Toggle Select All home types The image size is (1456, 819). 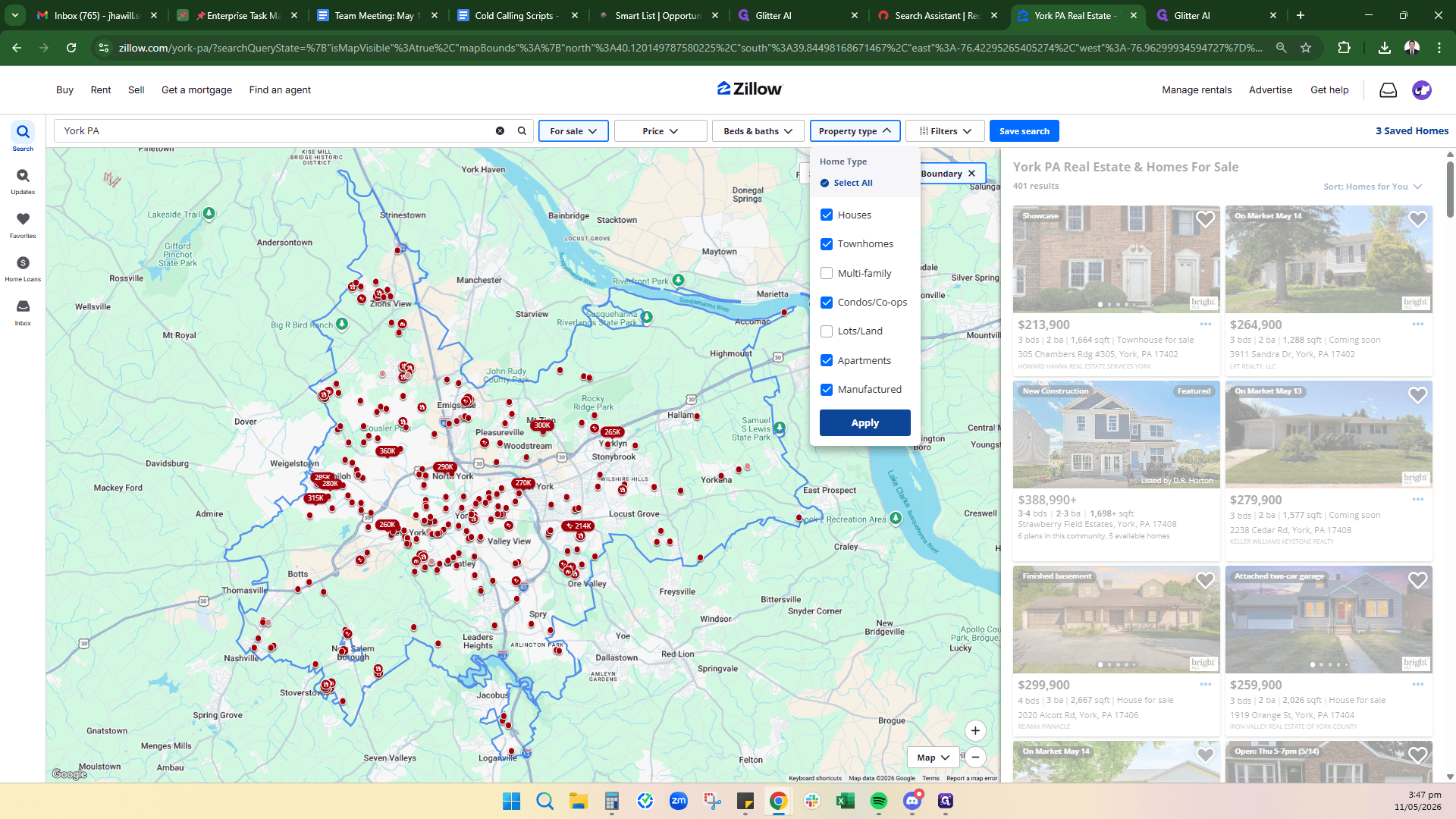(846, 183)
